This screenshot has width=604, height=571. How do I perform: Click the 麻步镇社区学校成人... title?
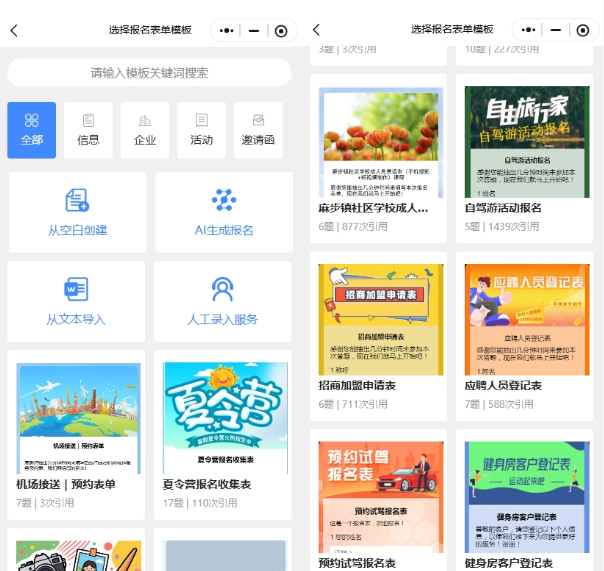click(x=373, y=208)
